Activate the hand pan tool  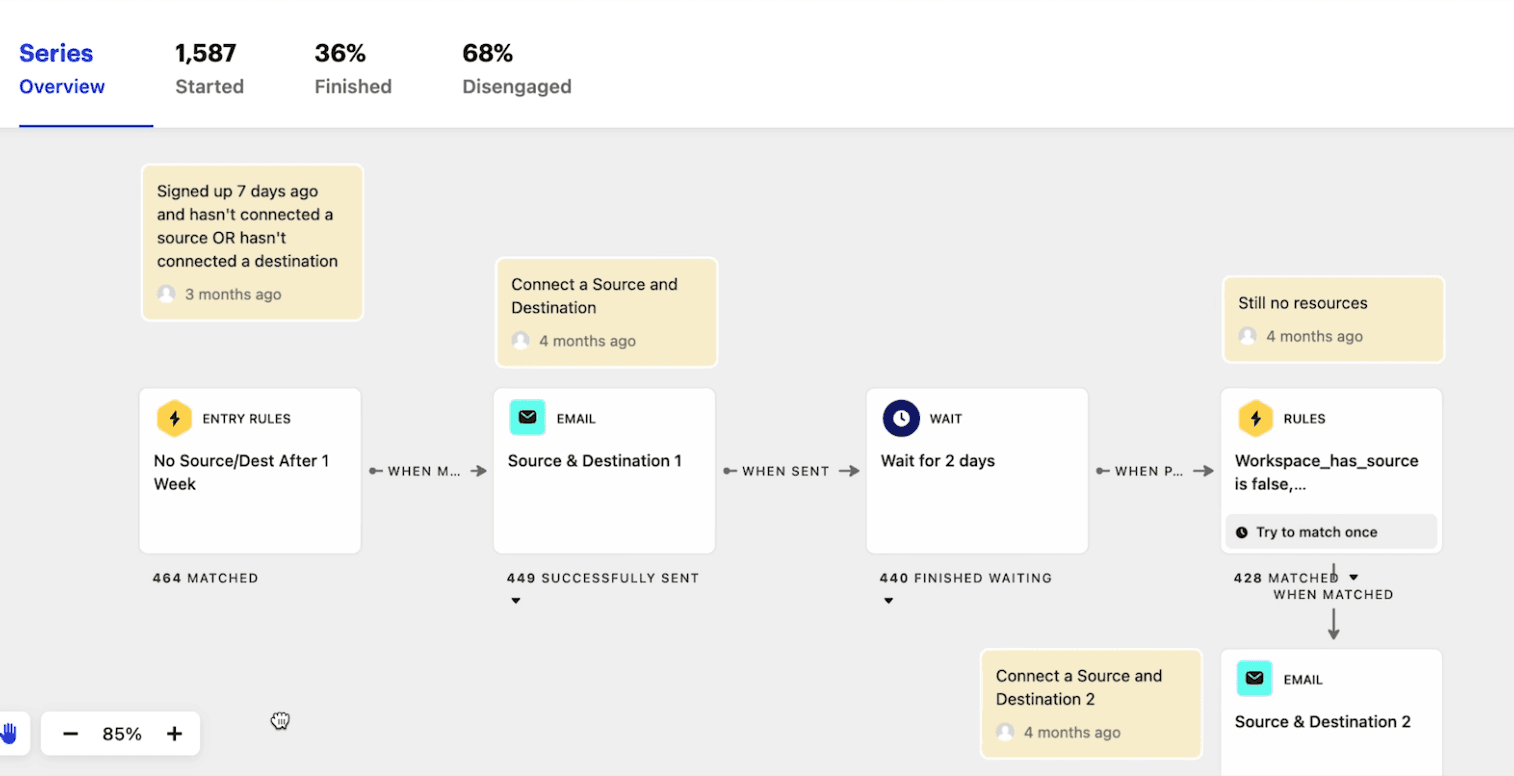10,733
